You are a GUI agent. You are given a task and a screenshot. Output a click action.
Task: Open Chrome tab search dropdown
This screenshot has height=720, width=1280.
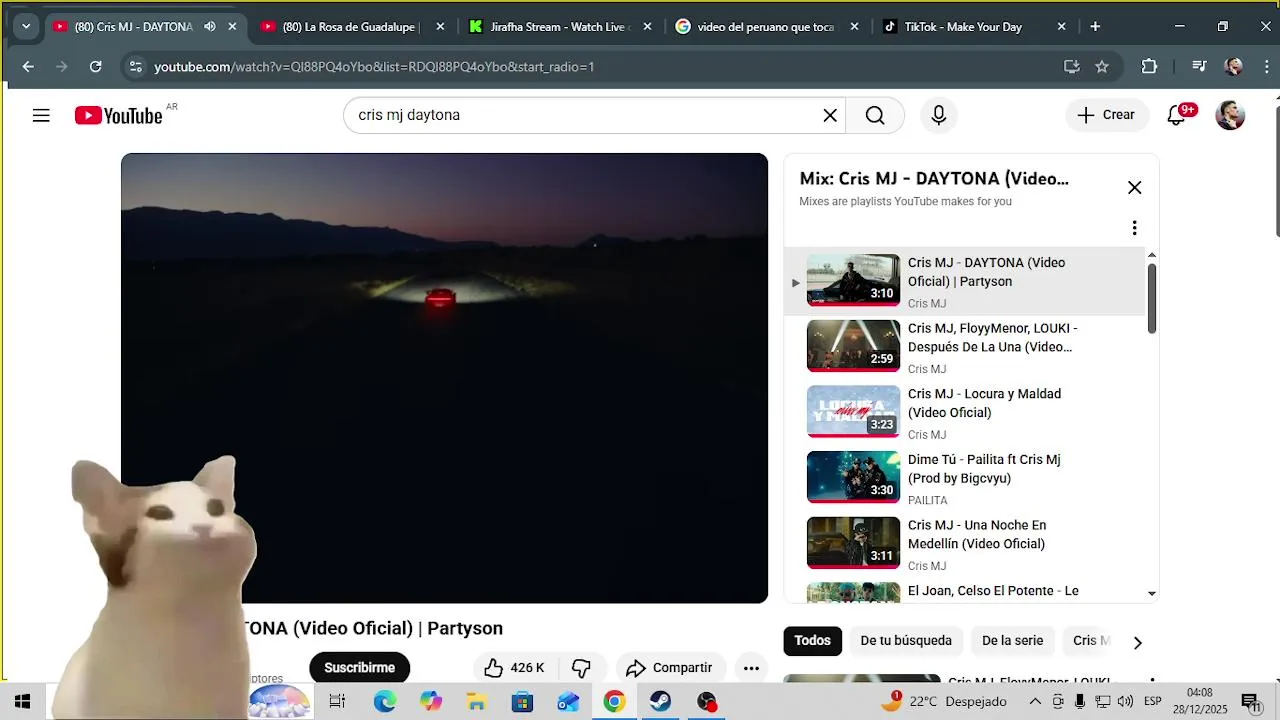(26, 27)
